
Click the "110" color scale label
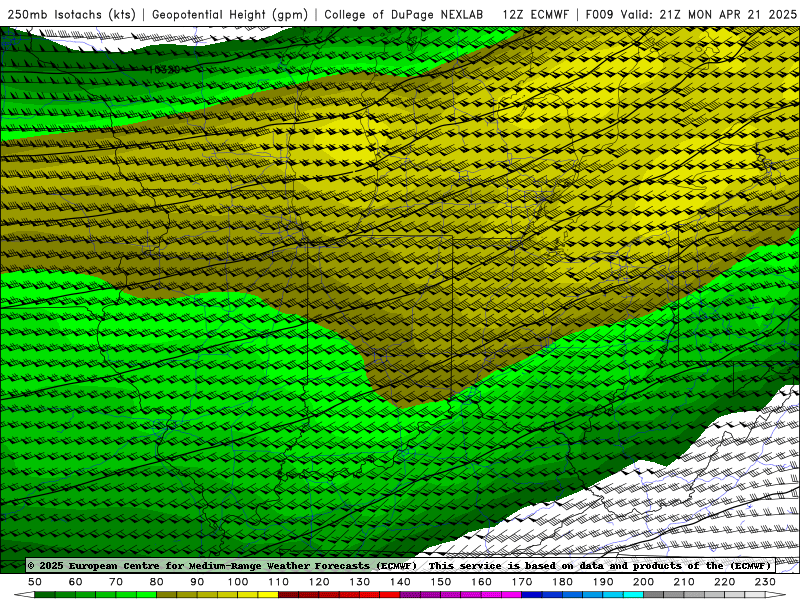click(279, 582)
